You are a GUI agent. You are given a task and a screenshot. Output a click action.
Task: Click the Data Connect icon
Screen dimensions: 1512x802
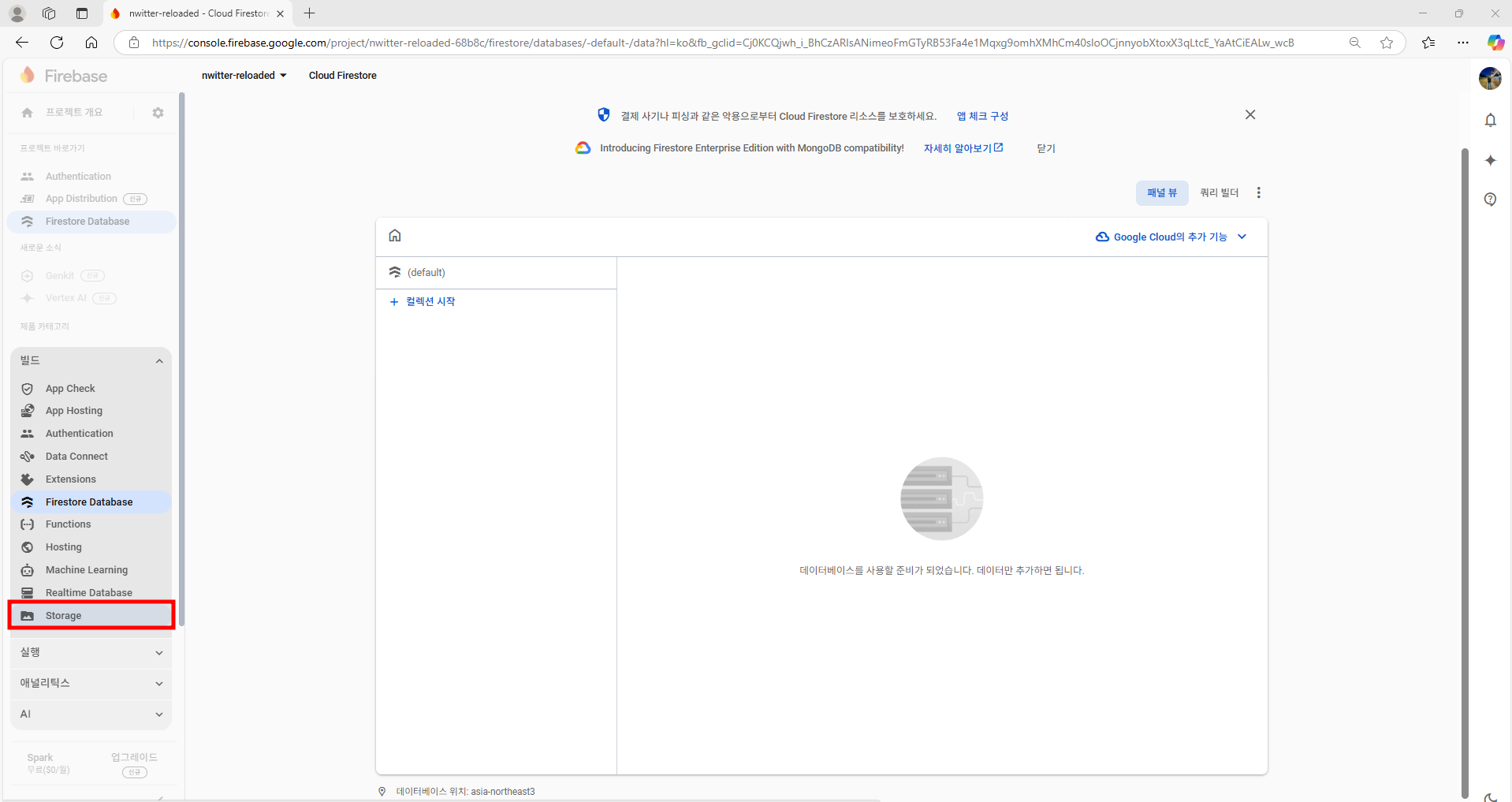tap(28, 457)
